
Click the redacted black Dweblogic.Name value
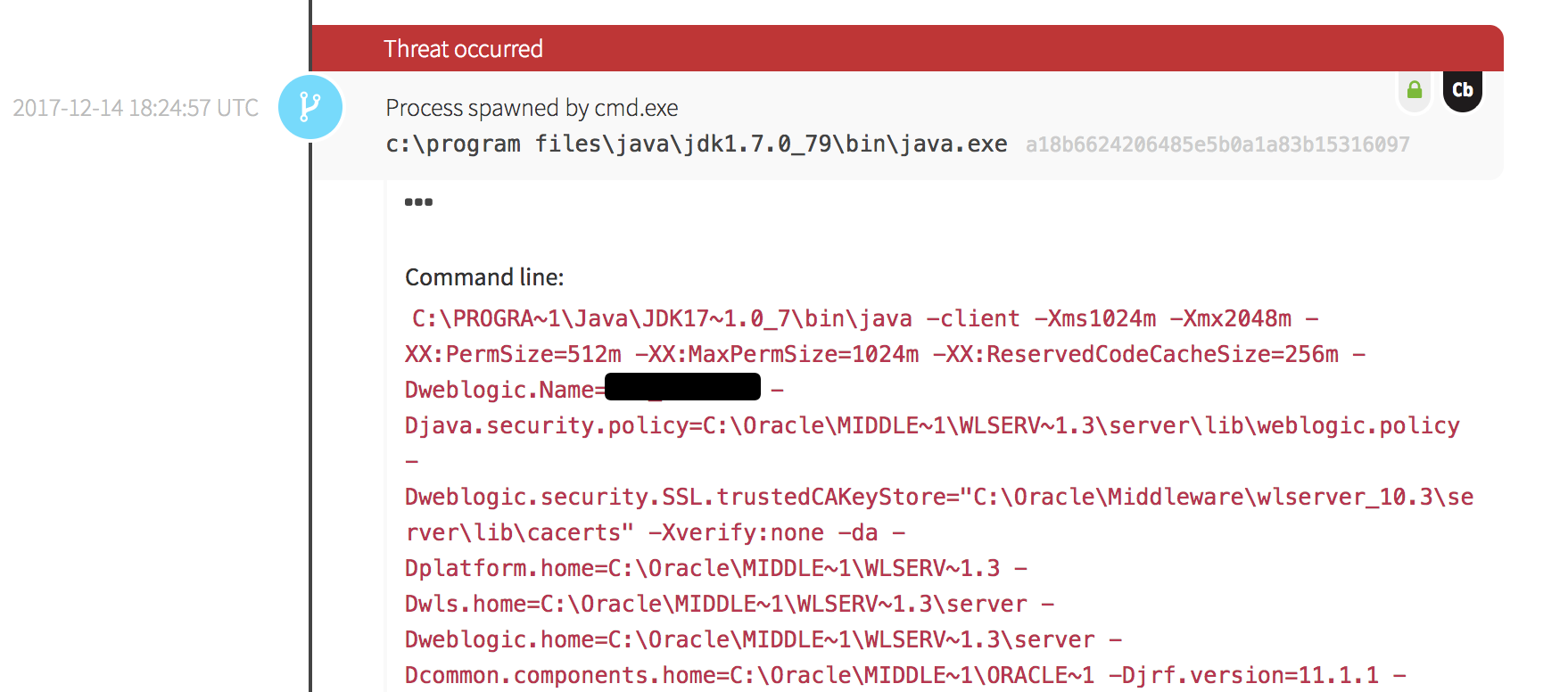coord(682,386)
